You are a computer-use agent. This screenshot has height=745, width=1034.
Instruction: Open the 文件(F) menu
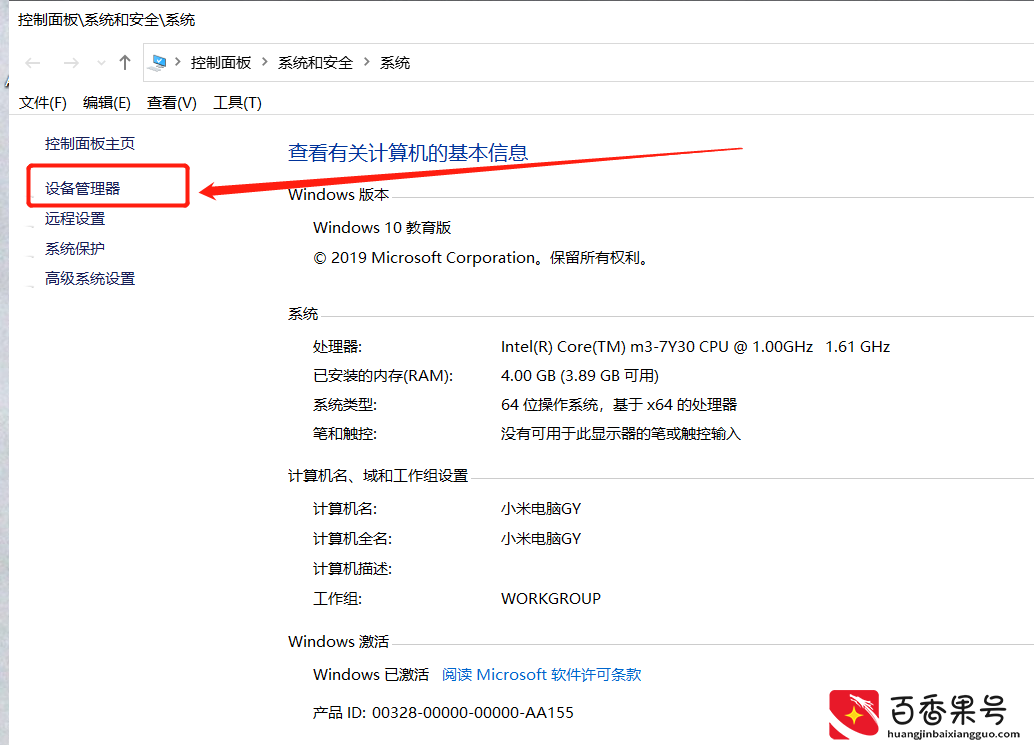tap(43, 103)
